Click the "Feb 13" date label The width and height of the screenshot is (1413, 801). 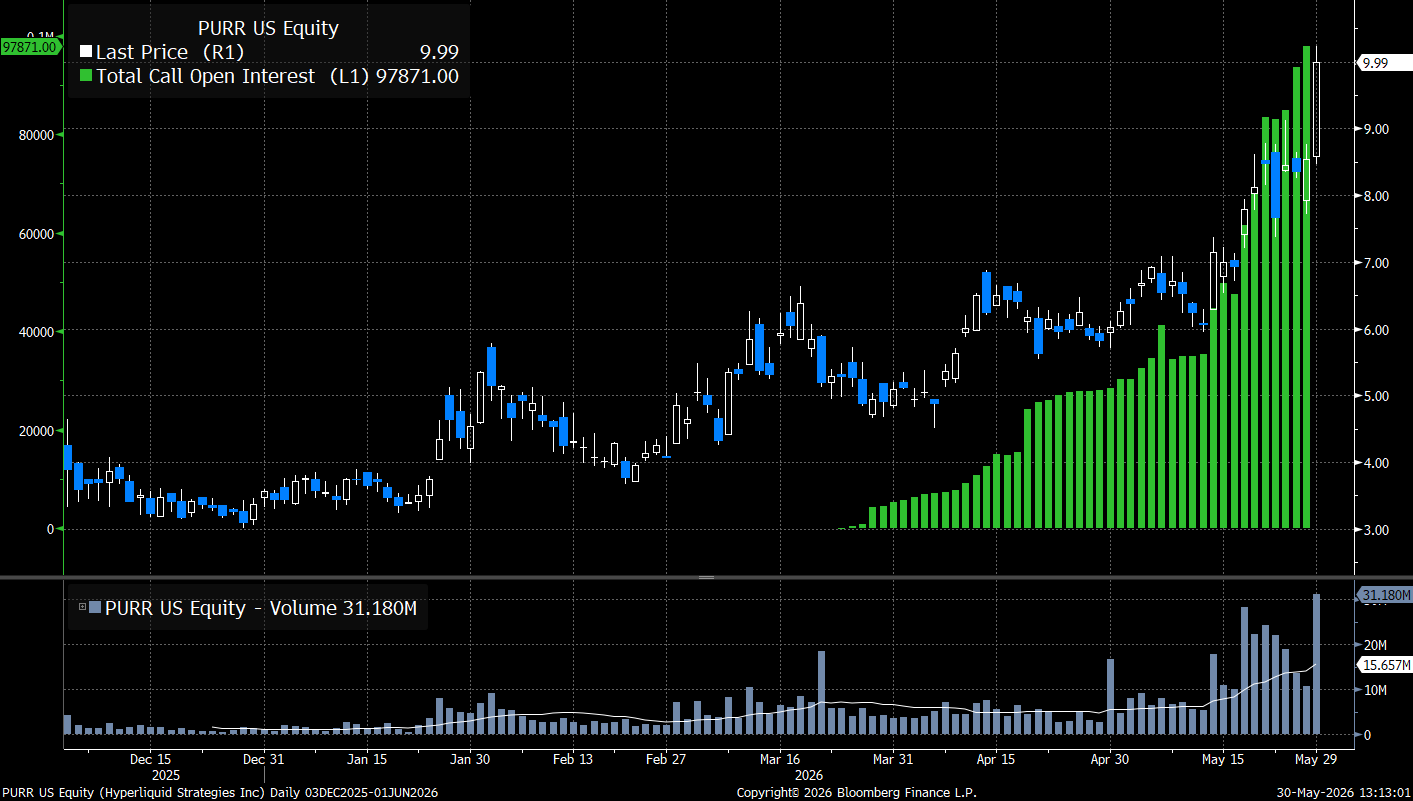[574, 759]
